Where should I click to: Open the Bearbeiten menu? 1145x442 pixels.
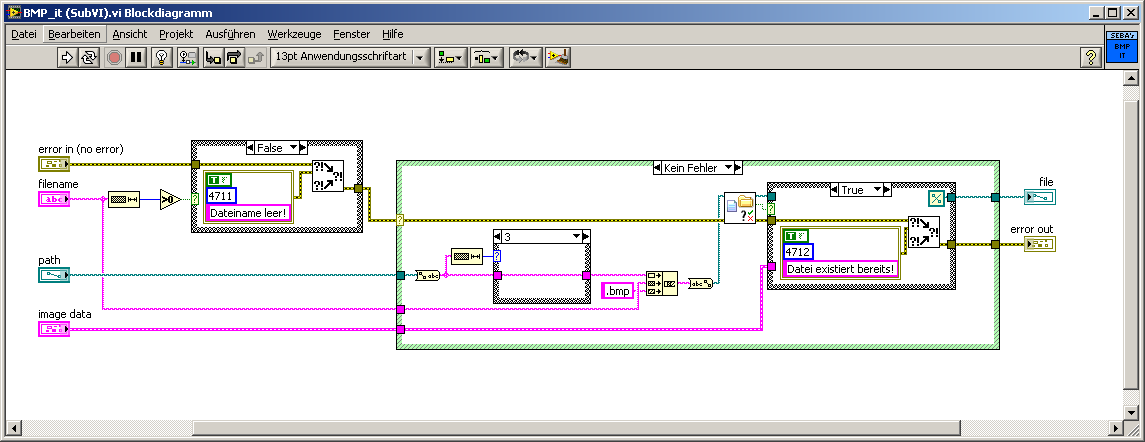click(x=74, y=34)
